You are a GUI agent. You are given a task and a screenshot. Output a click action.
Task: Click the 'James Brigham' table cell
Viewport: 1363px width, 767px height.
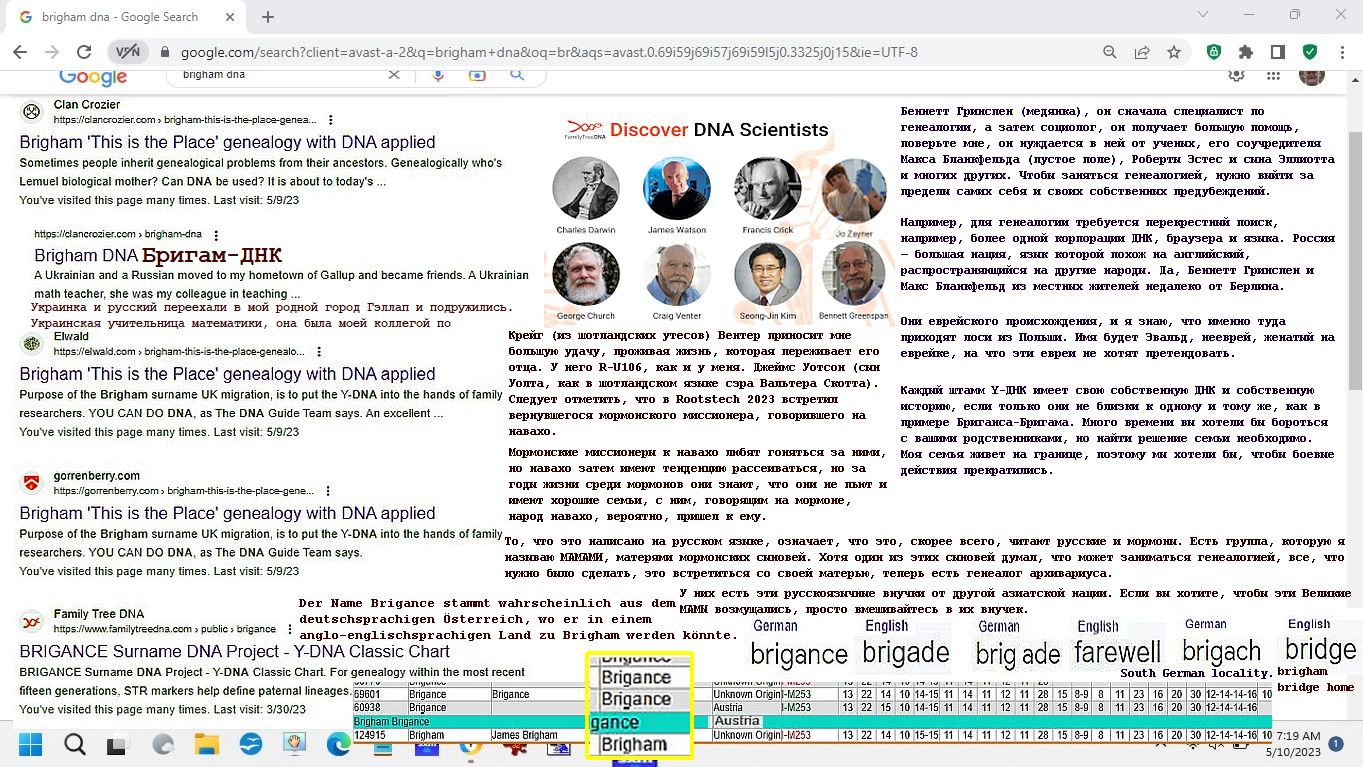524,735
